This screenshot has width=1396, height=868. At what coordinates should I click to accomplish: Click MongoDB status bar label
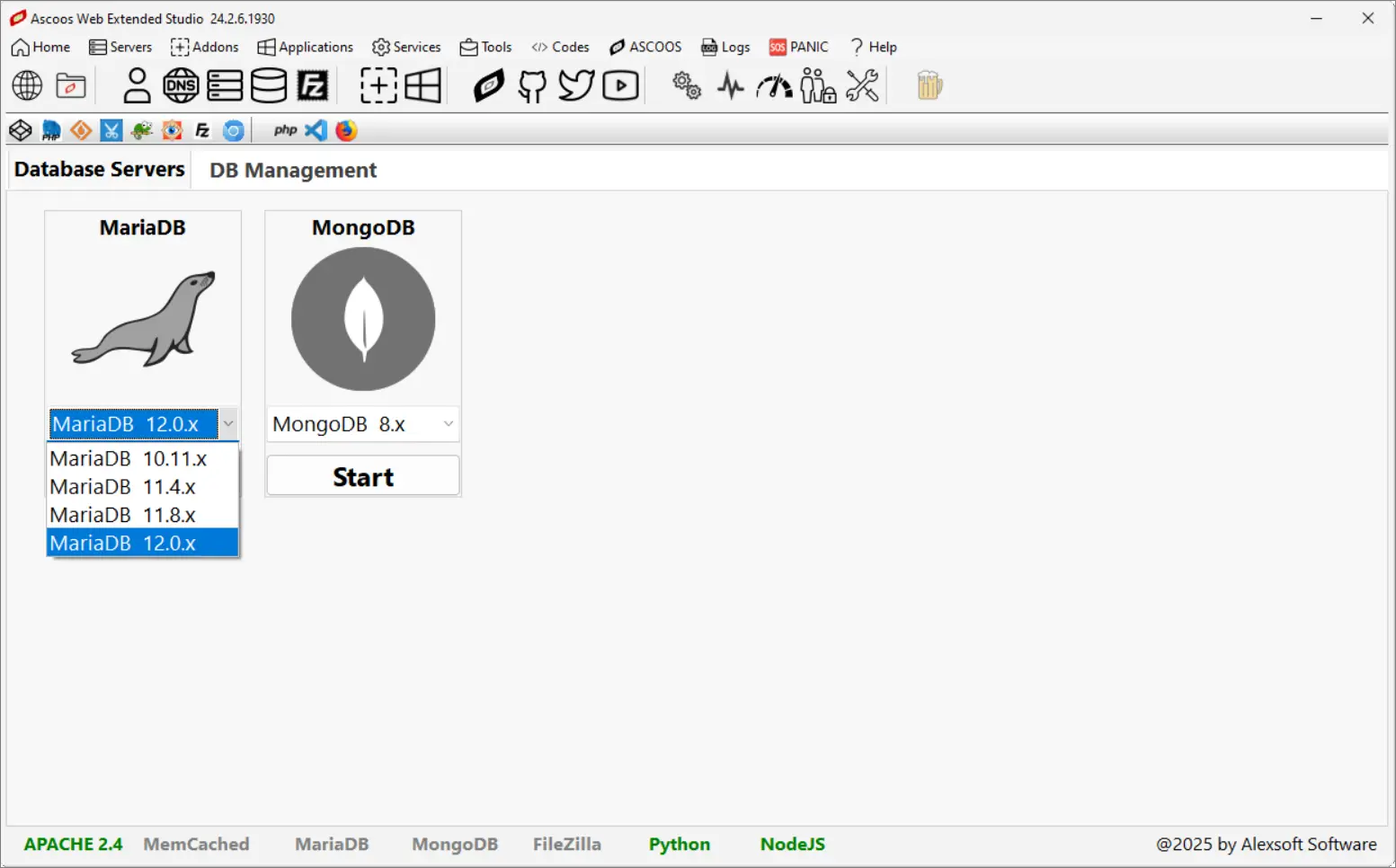point(455,844)
